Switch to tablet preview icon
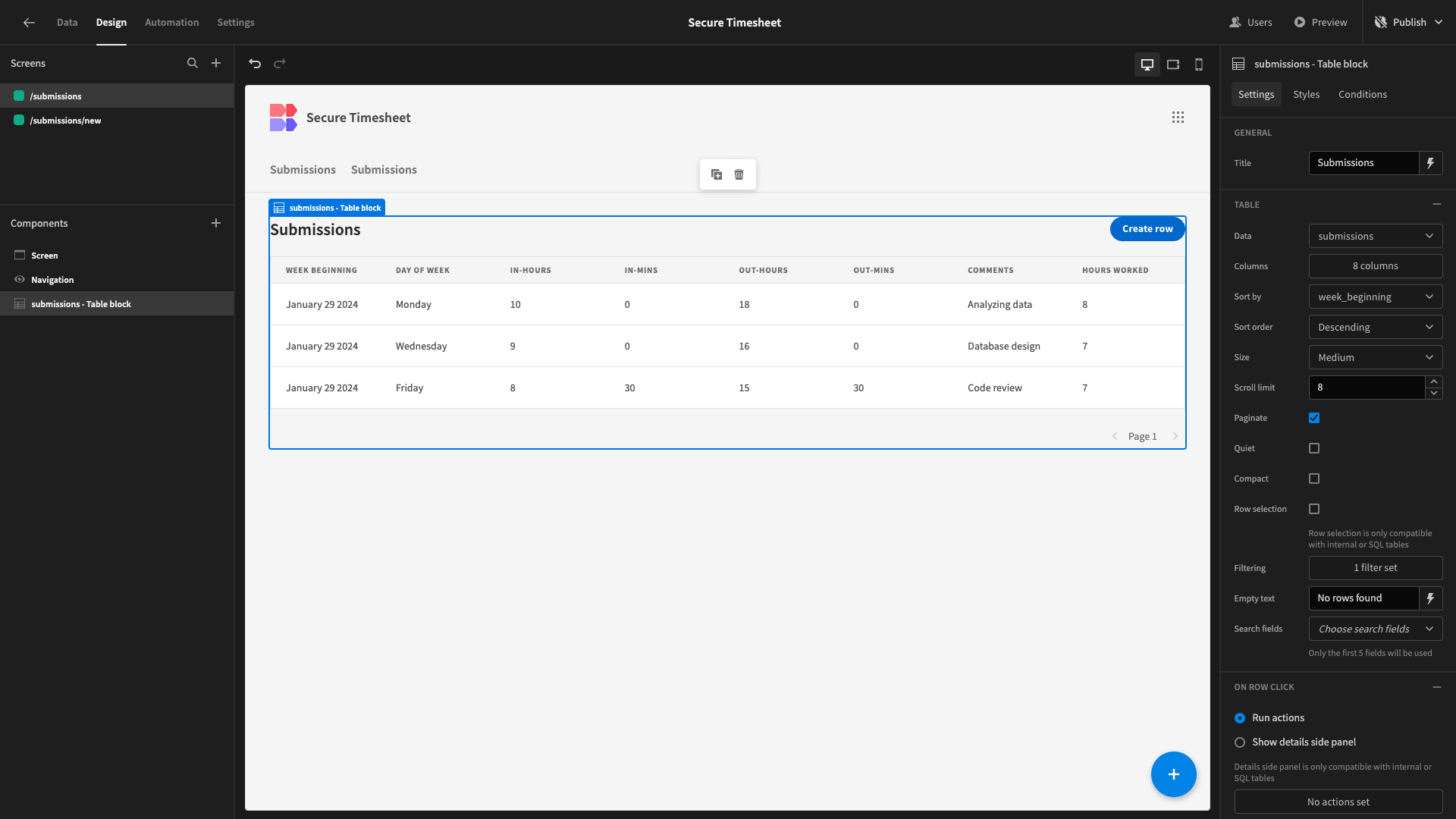Image resolution: width=1456 pixels, height=819 pixels. click(x=1173, y=64)
